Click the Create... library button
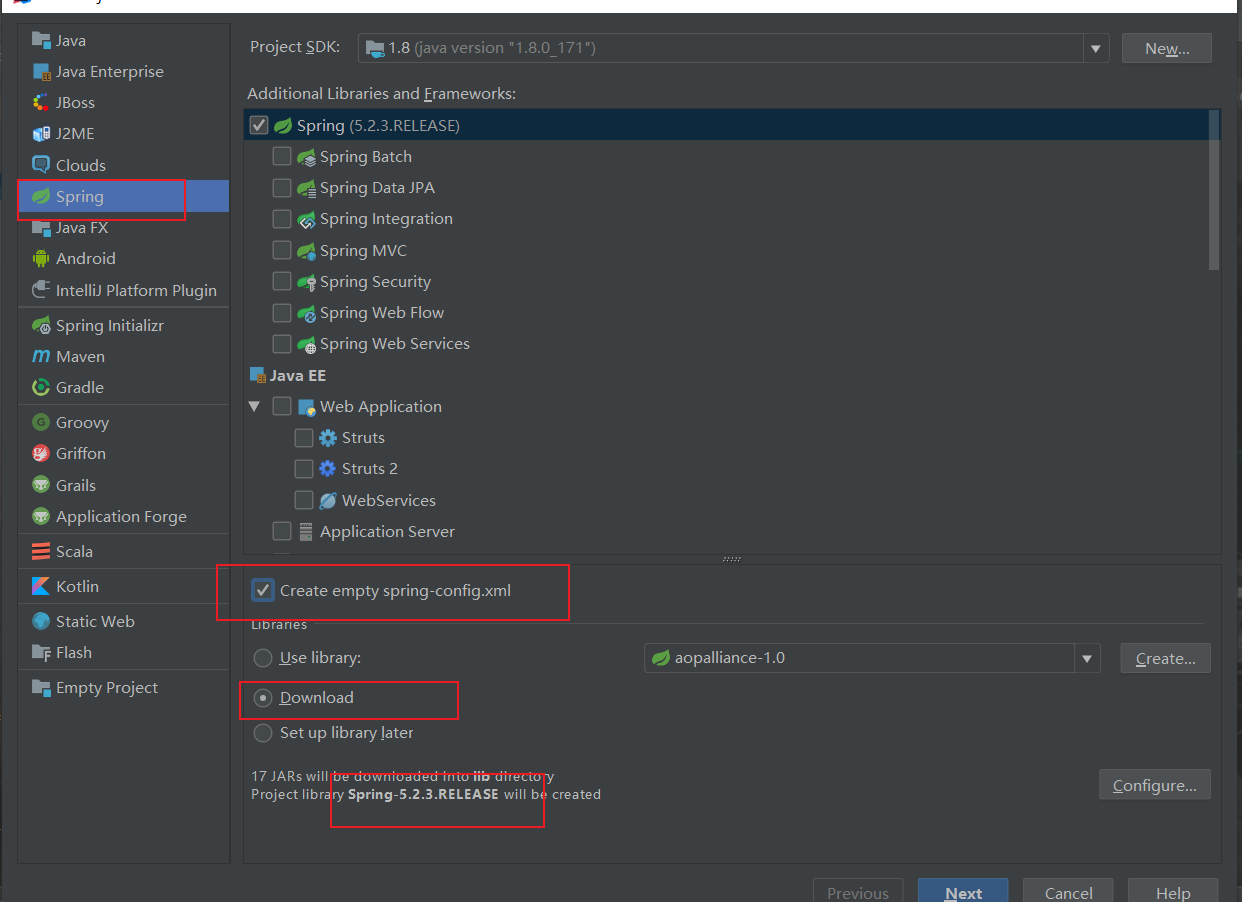1242x902 pixels. 1165,658
